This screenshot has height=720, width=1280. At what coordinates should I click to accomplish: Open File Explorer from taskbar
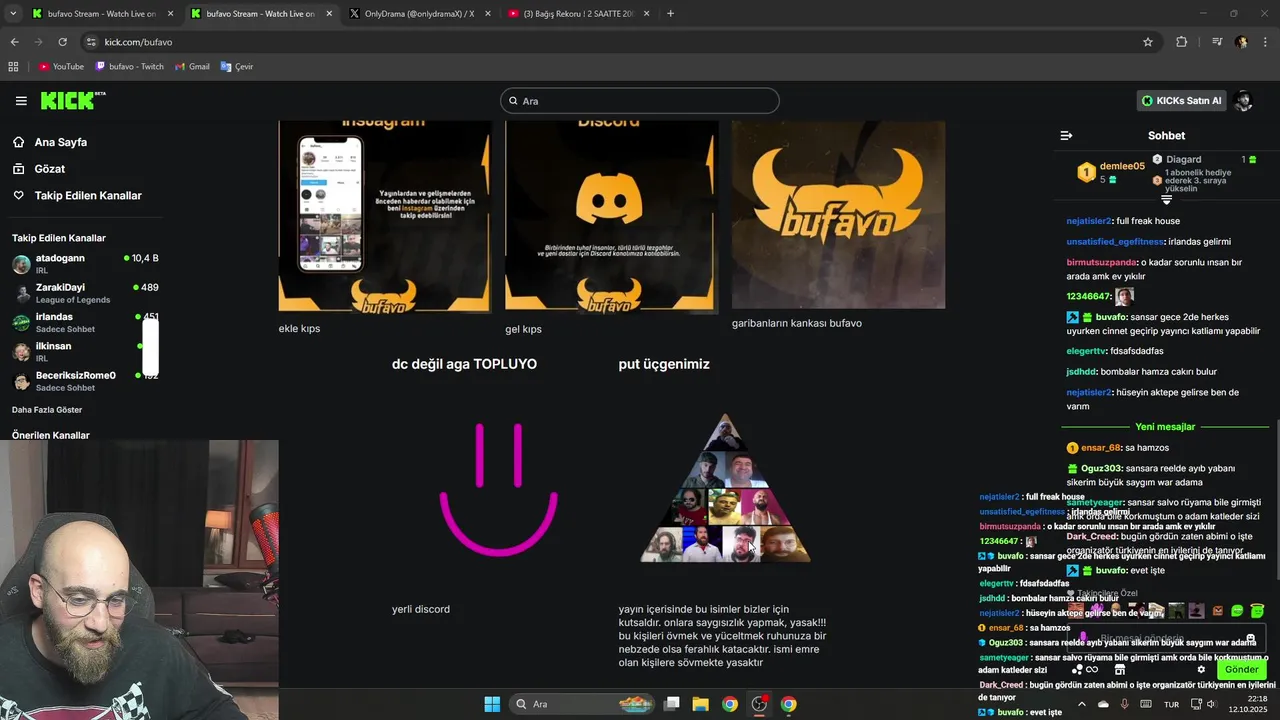click(x=701, y=704)
